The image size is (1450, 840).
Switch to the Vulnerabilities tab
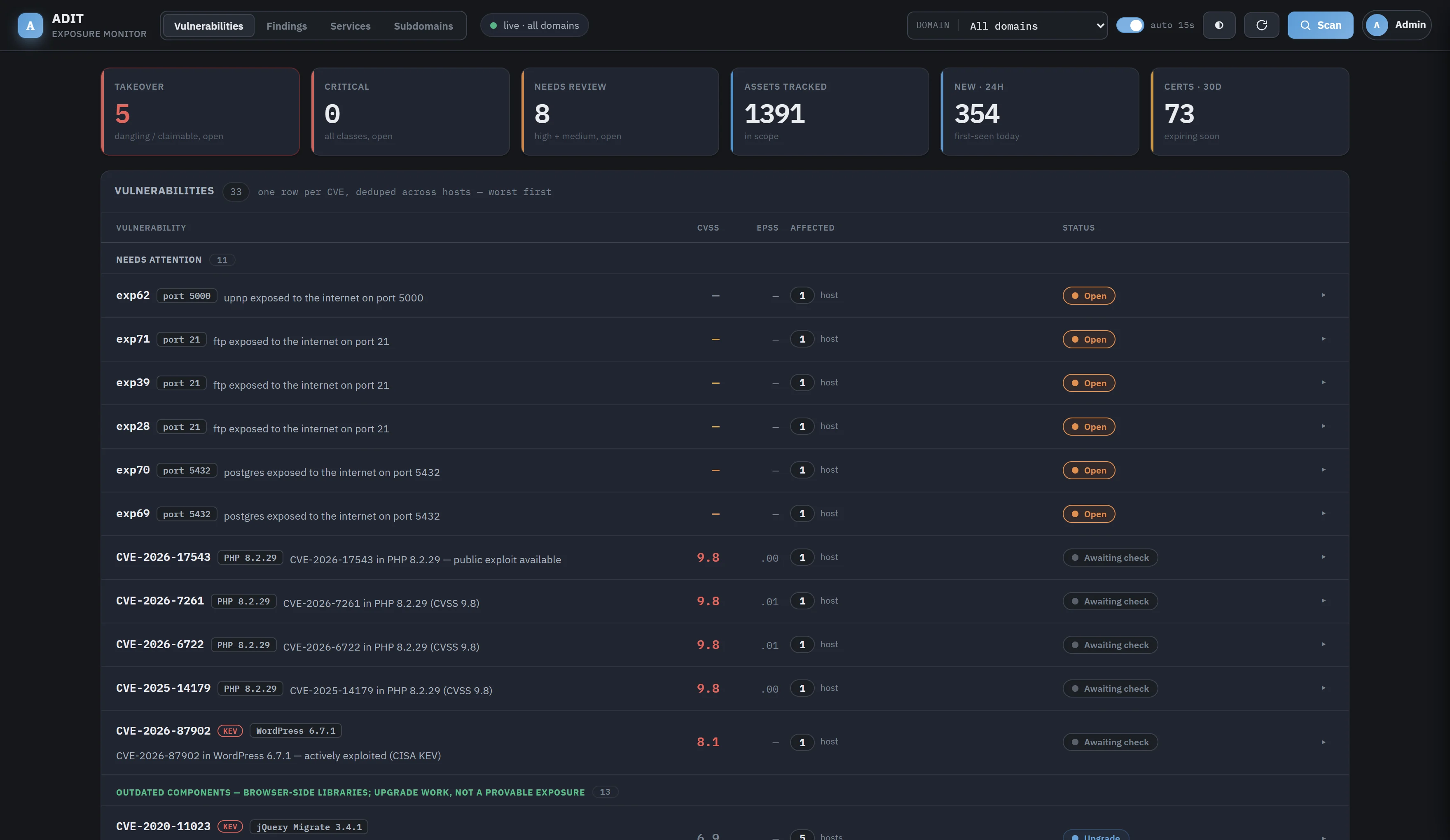[208, 26]
